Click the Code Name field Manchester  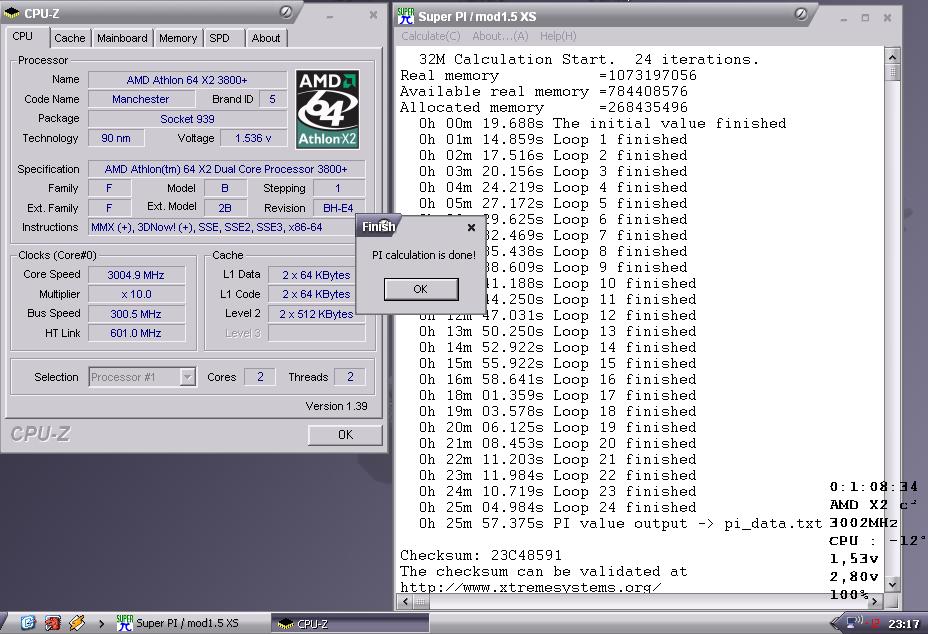pos(140,99)
